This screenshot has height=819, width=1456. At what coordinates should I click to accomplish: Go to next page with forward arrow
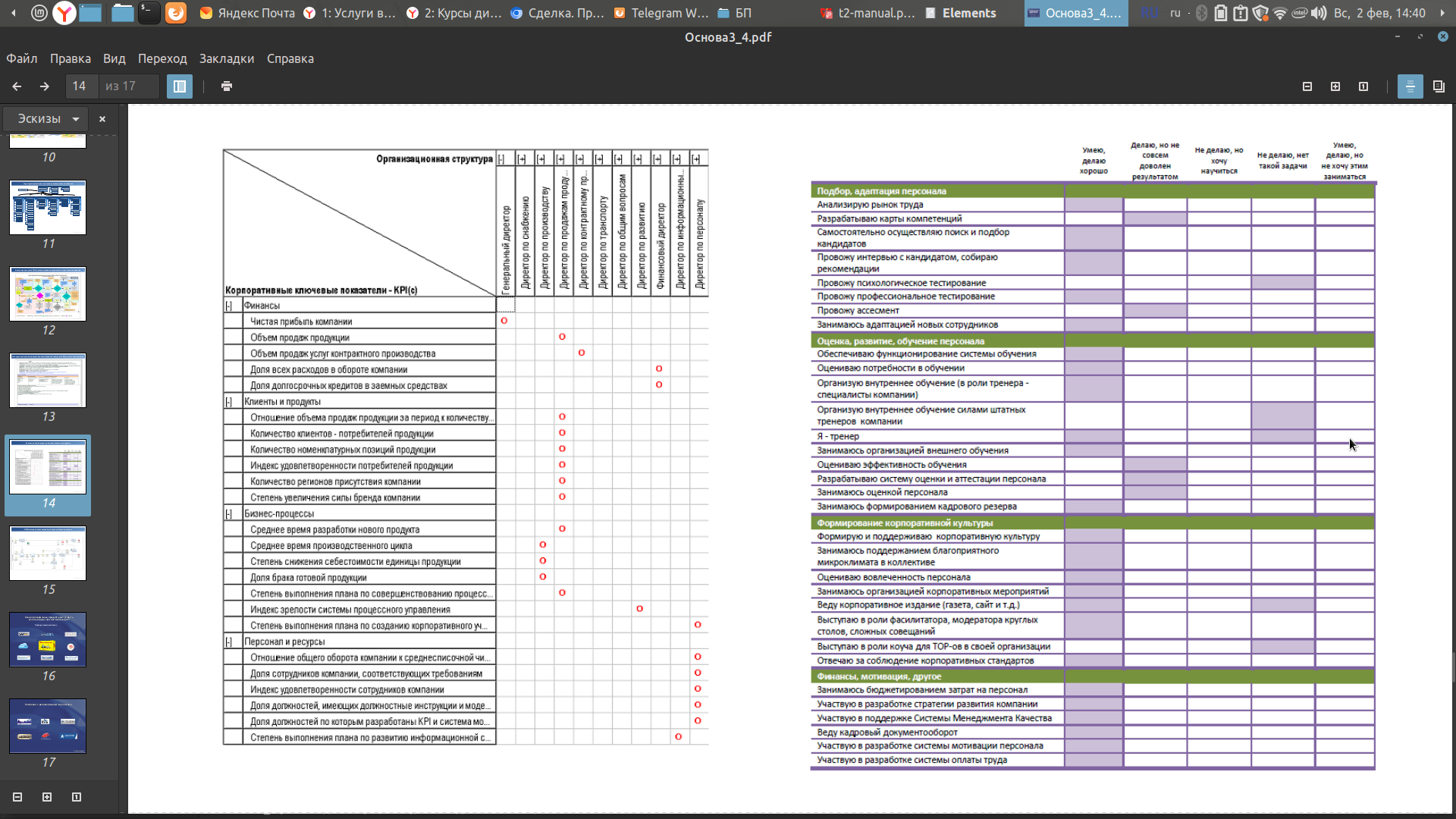point(45,86)
